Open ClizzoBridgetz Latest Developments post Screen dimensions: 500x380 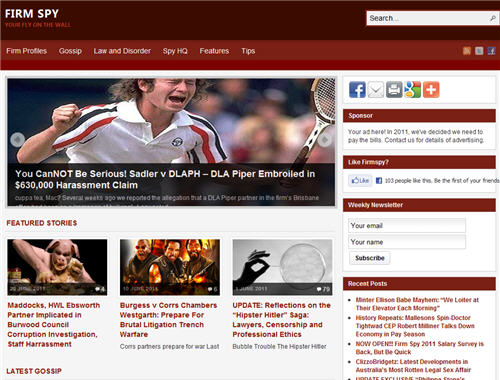click(413, 366)
